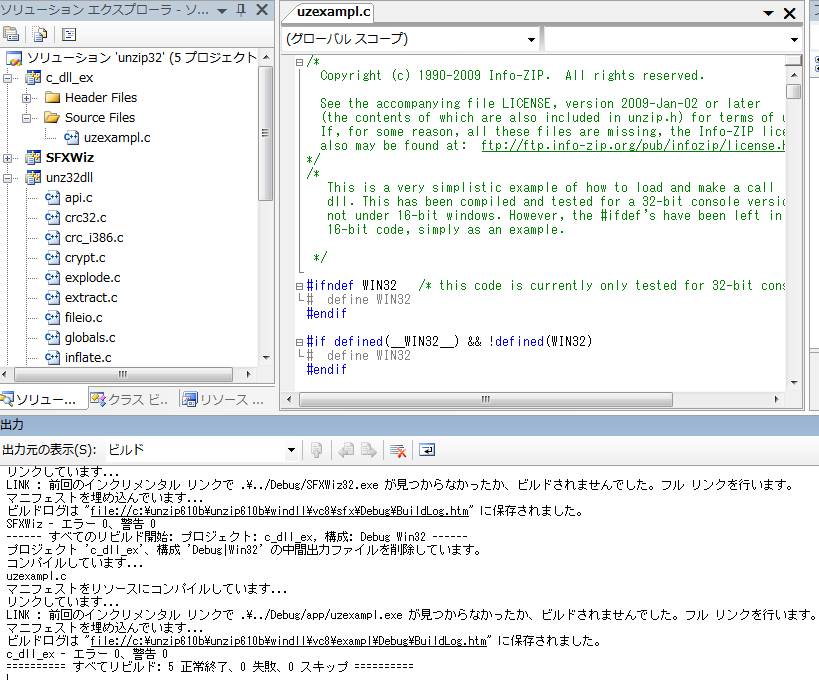
Task: Select crypt.c file in tree
Action: coord(85,257)
